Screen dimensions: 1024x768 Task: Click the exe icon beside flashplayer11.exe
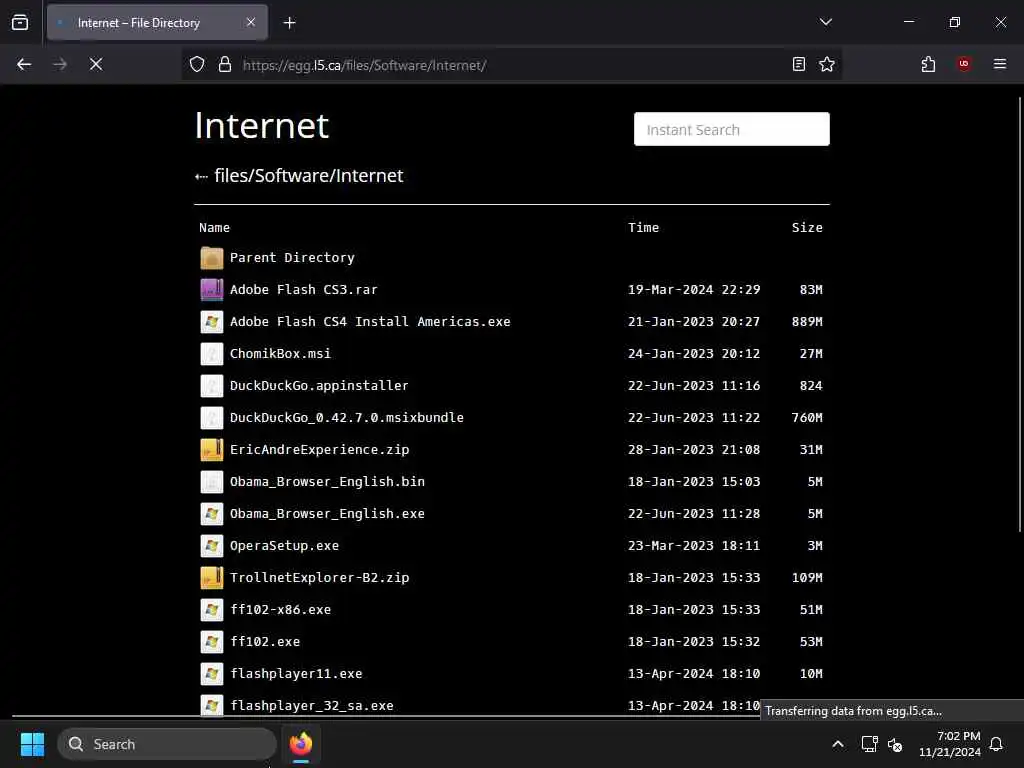coord(212,674)
